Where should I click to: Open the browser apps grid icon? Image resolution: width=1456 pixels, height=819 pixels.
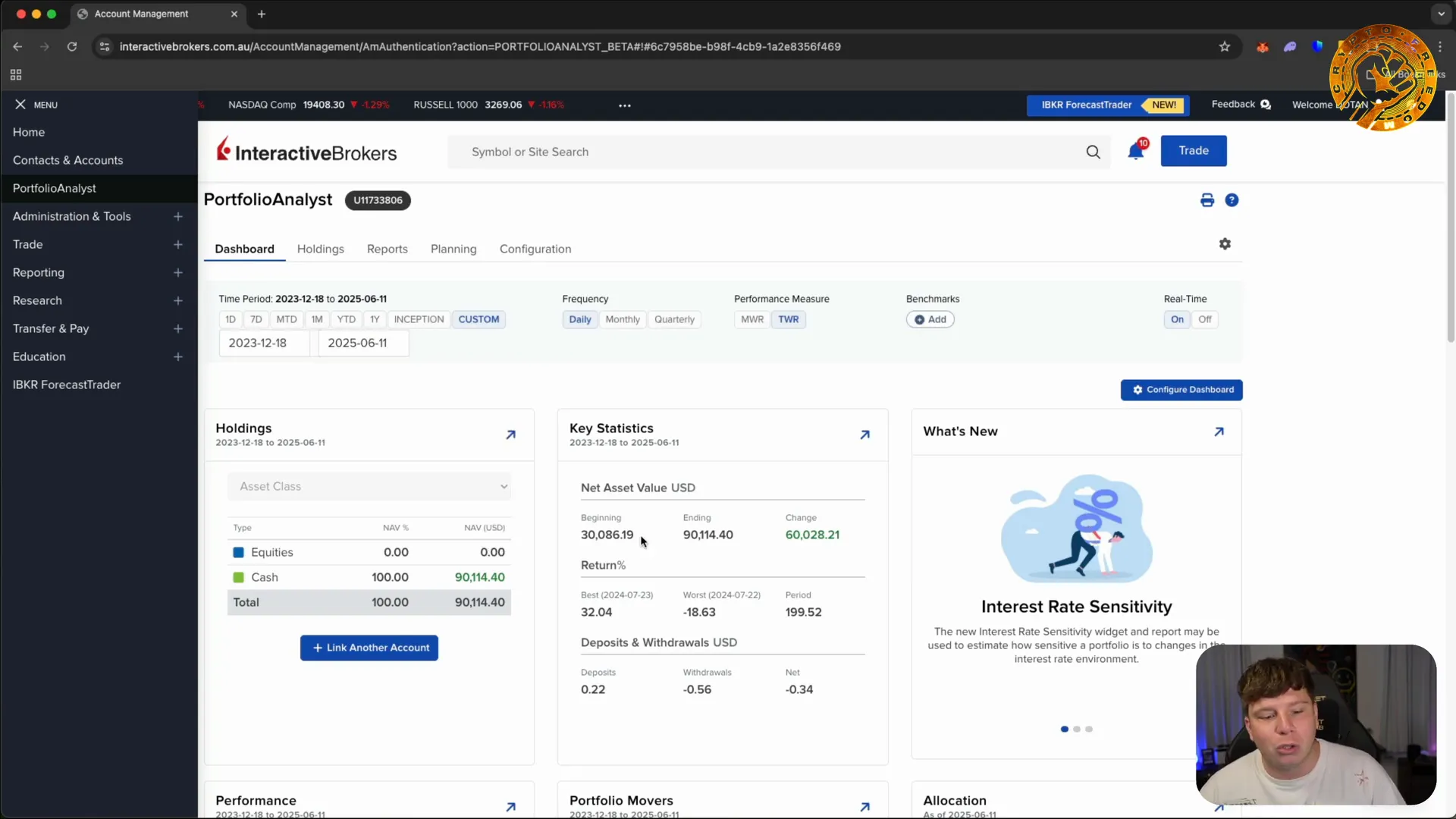[16, 75]
